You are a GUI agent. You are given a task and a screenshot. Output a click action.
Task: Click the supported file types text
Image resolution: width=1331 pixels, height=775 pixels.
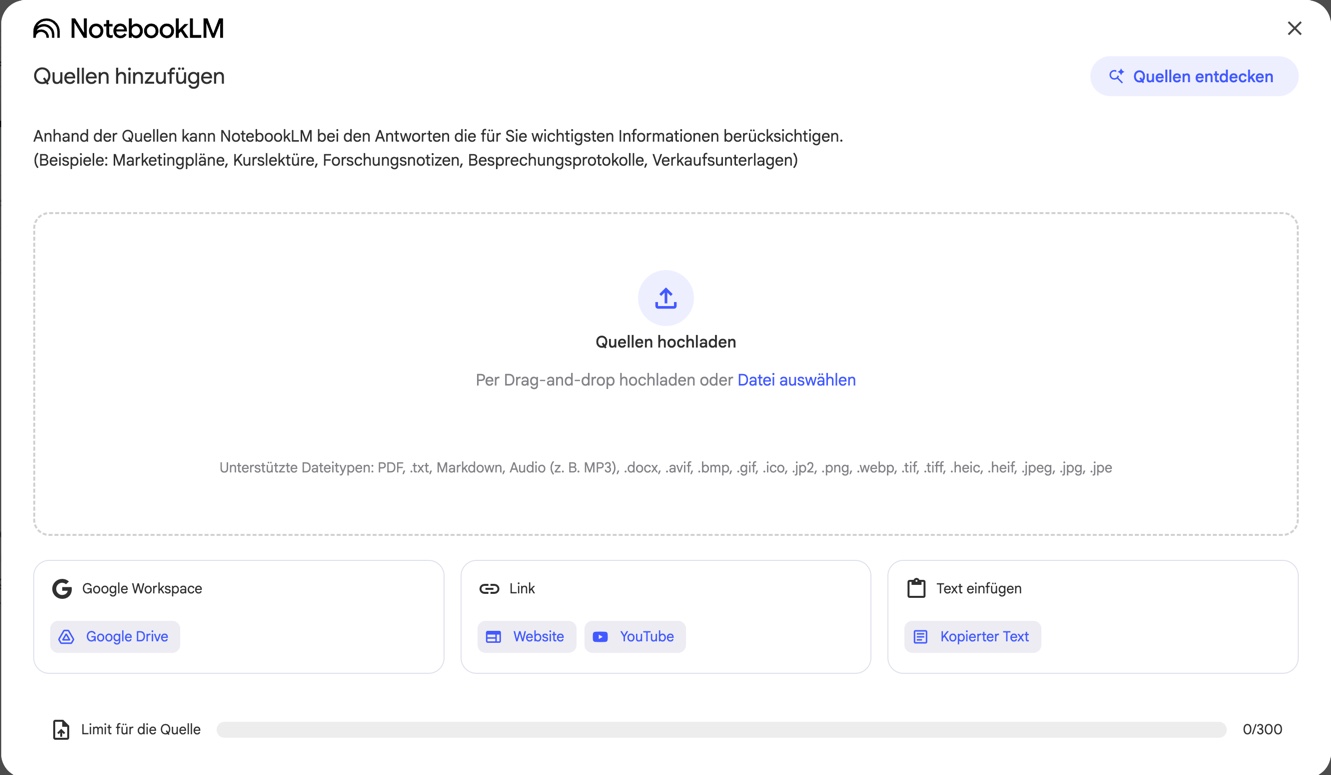coord(666,468)
